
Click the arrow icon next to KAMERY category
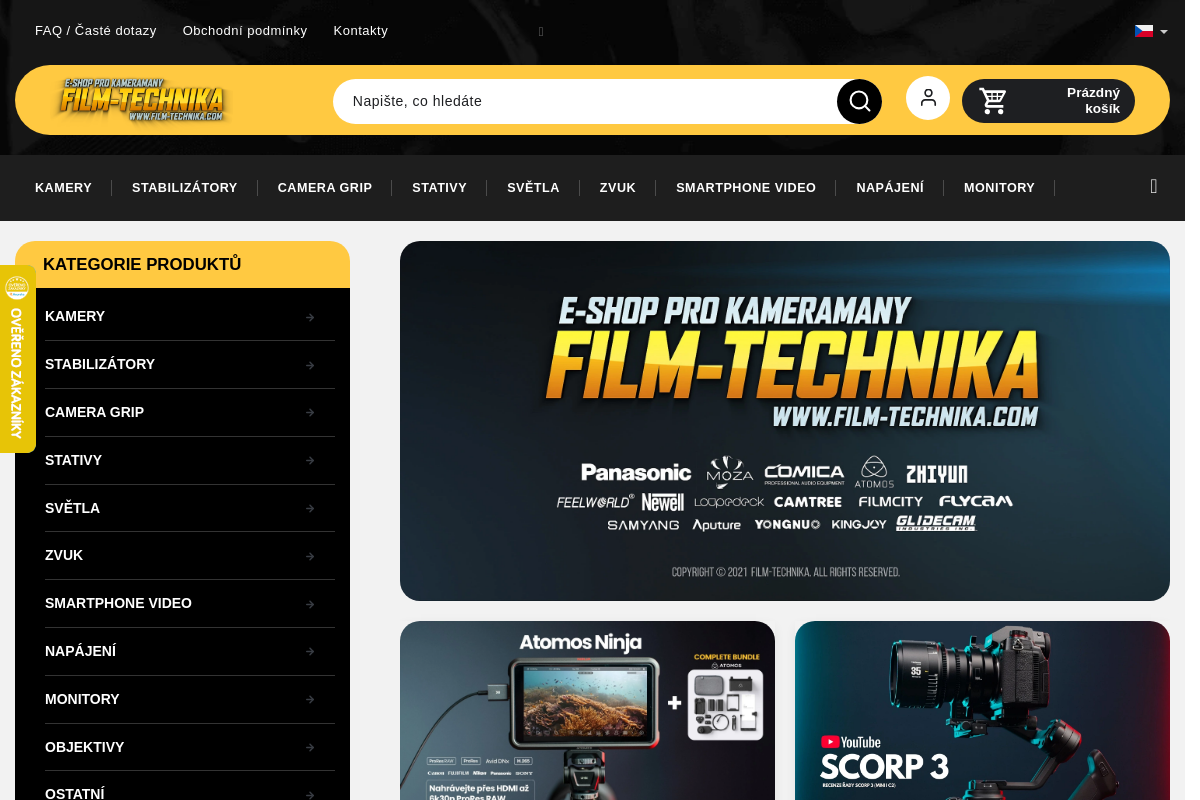(x=310, y=317)
